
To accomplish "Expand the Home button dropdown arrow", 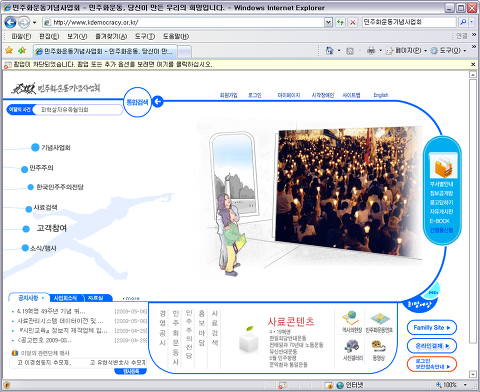I will [x=339, y=51].
